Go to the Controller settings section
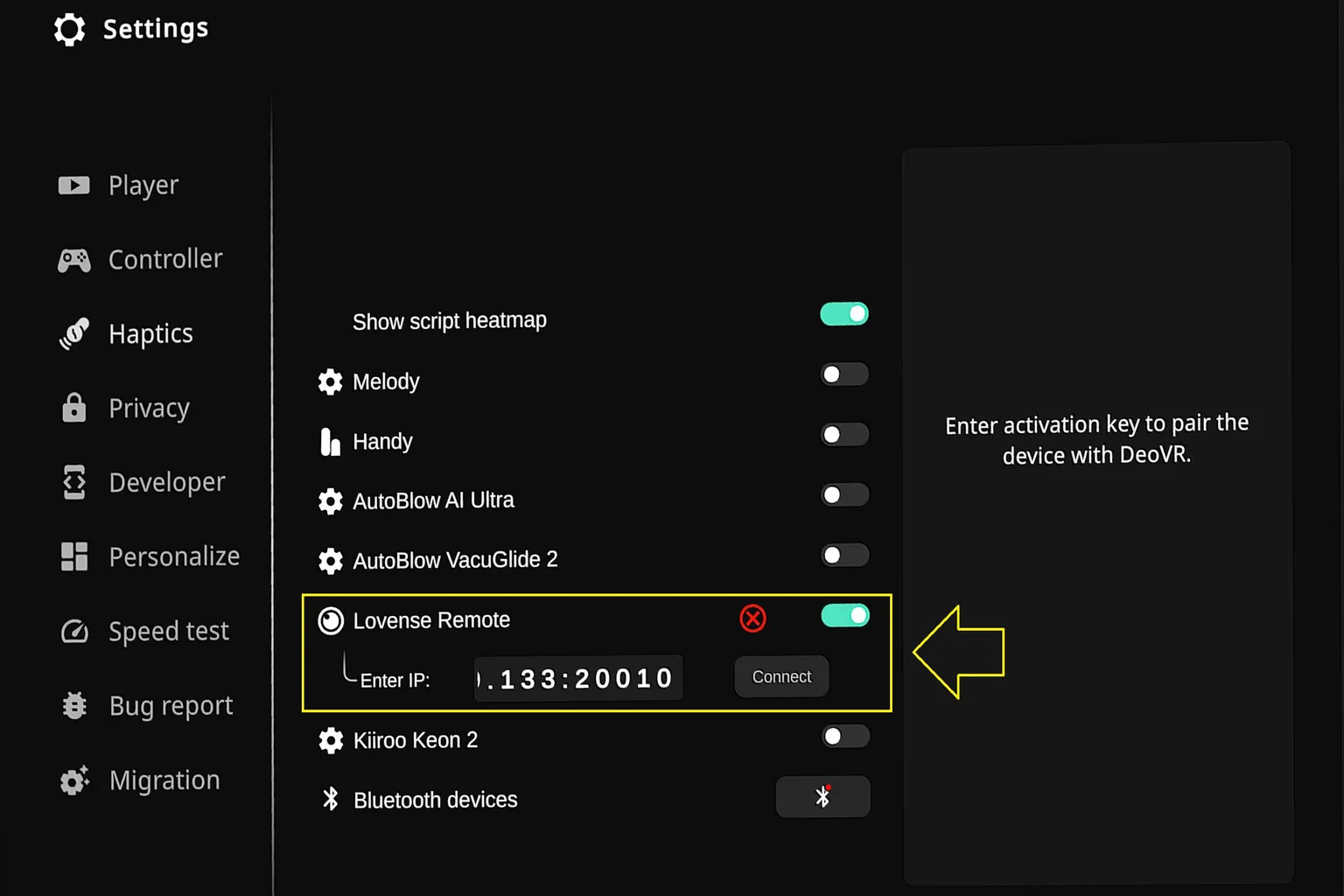Screen dimensions: 1344x896 click(x=141, y=260)
